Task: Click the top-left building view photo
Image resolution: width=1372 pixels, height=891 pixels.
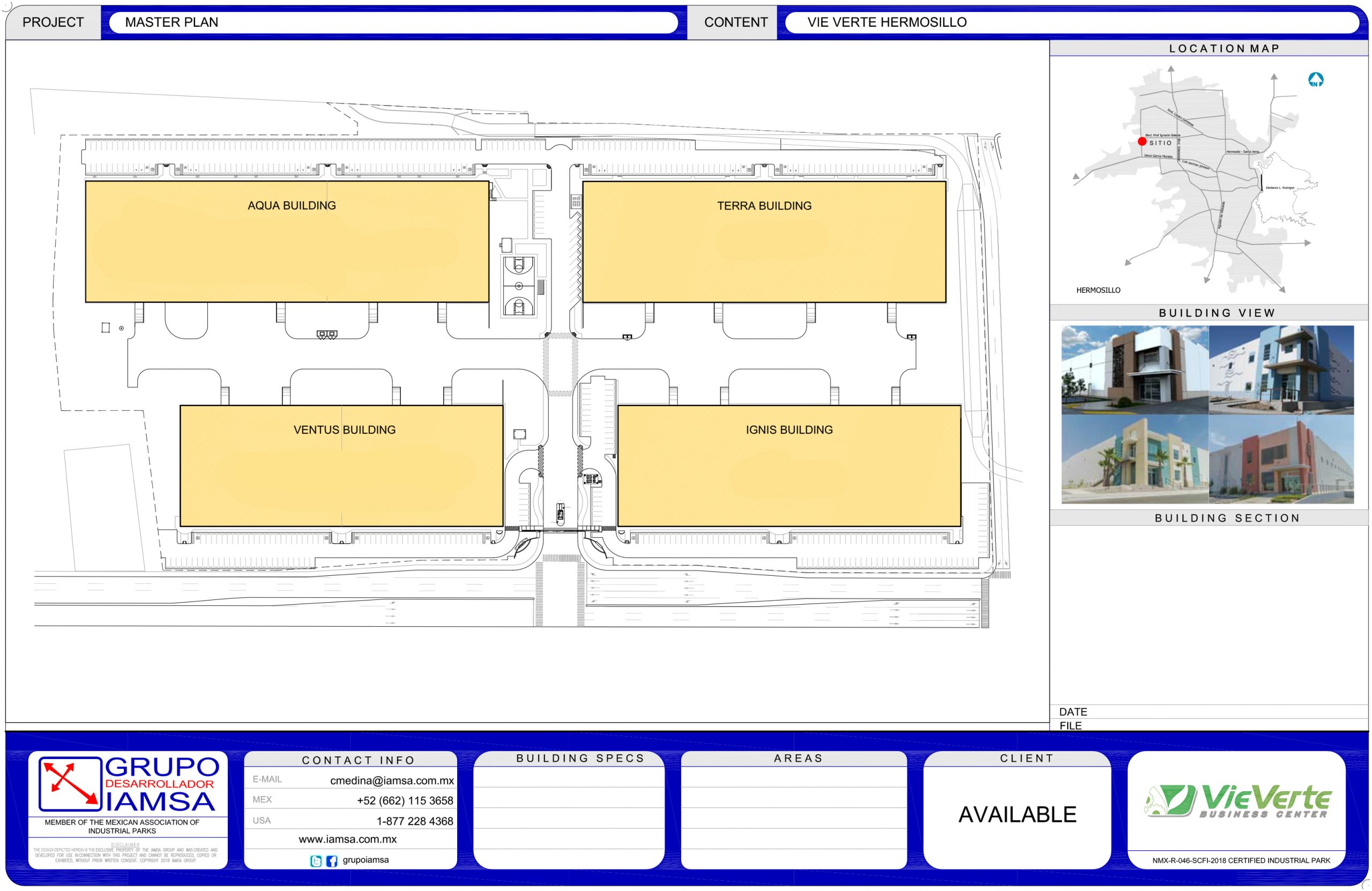Action: tap(1135, 370)
